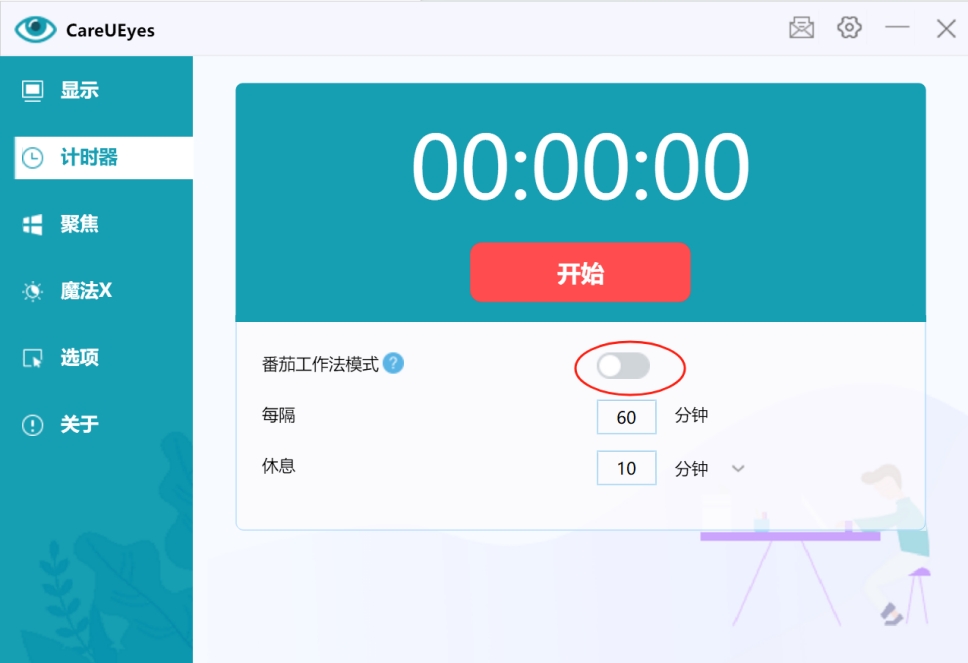
Task: Click the Windows icon beside 聚焦
Action: point(32,225)
